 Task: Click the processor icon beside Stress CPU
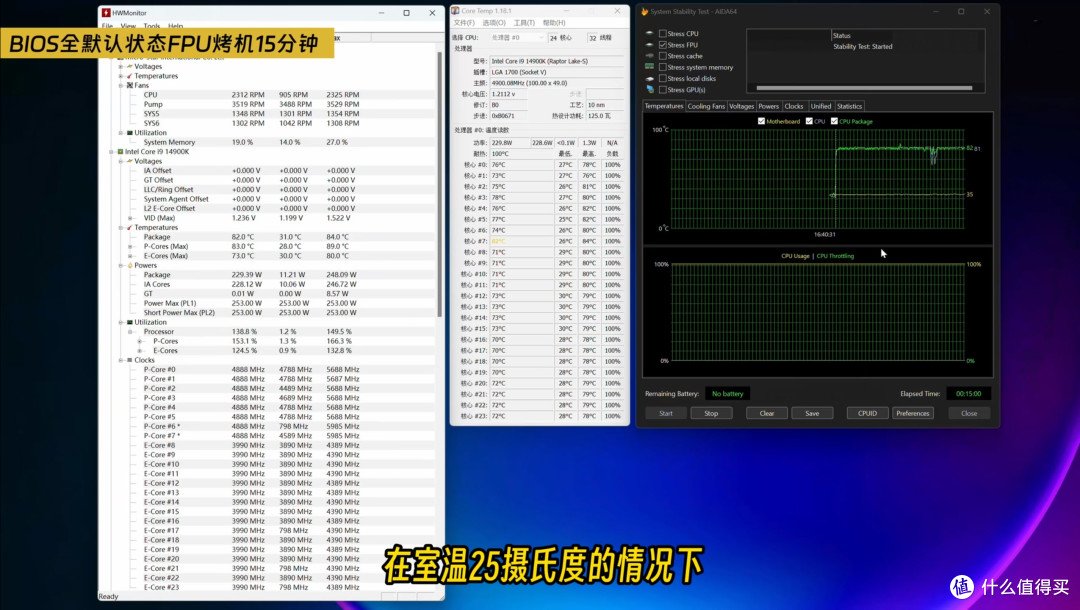pyautogui.click(x=650, y=33)
